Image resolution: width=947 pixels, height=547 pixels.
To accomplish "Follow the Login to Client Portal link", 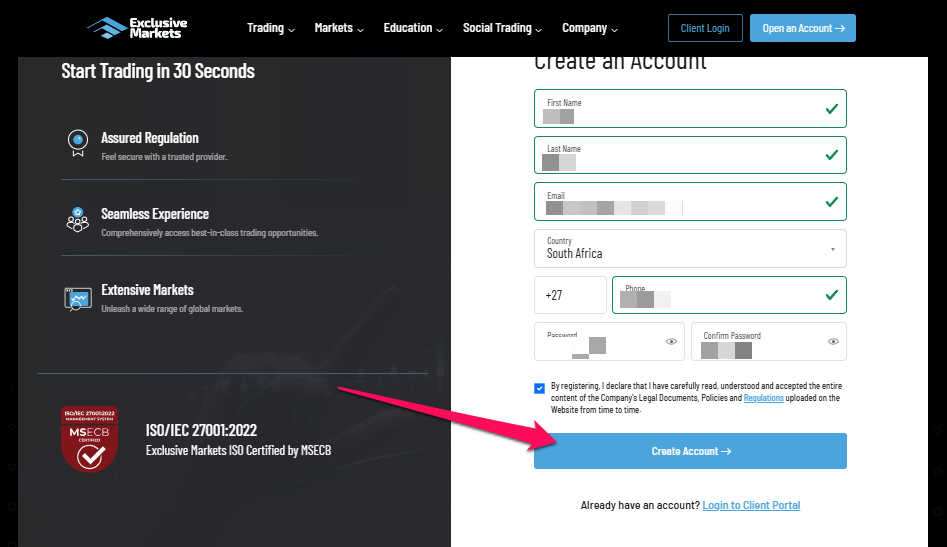I will [x=751, y=505].
